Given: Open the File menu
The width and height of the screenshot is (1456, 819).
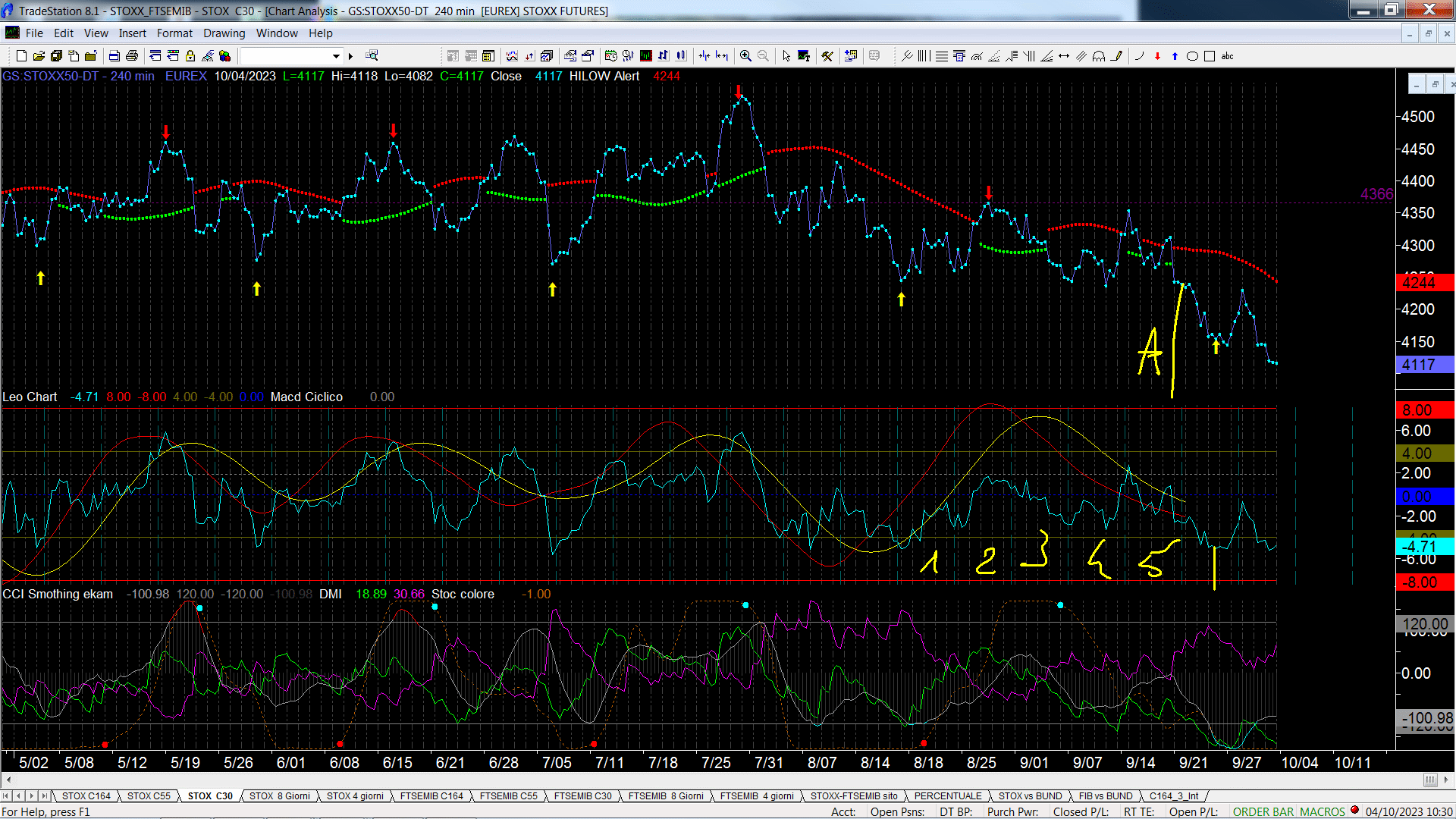Looking at the screenshot, I should 34,33.
